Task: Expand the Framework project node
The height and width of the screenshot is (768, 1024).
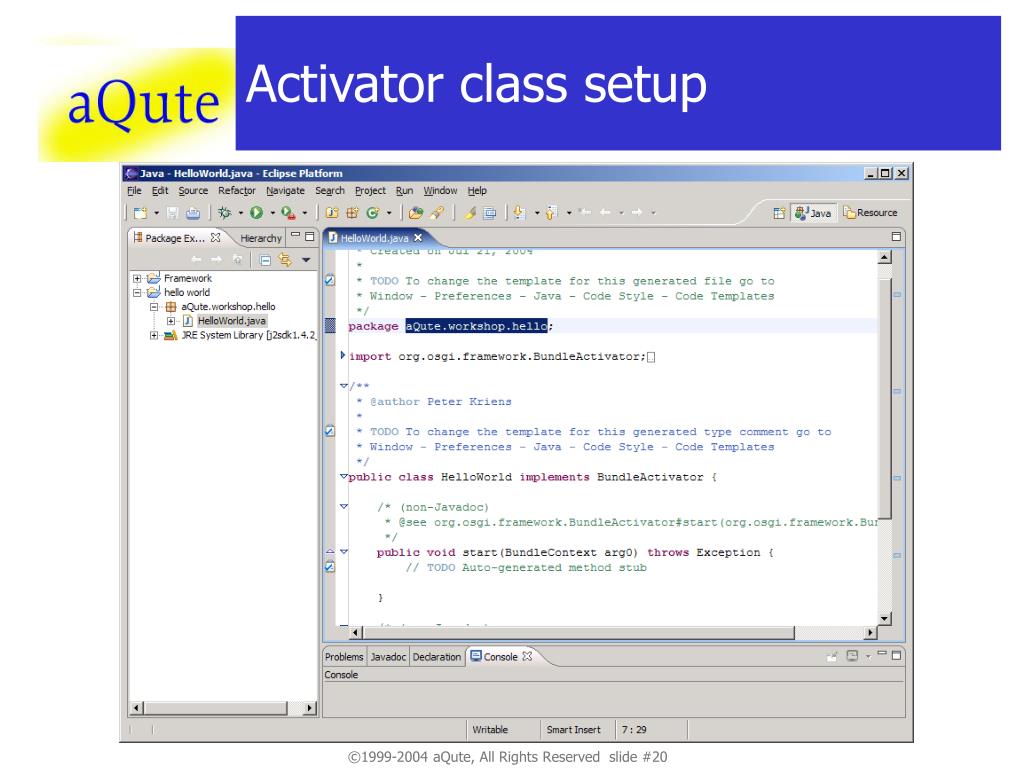Action: [x=137, y=278]
